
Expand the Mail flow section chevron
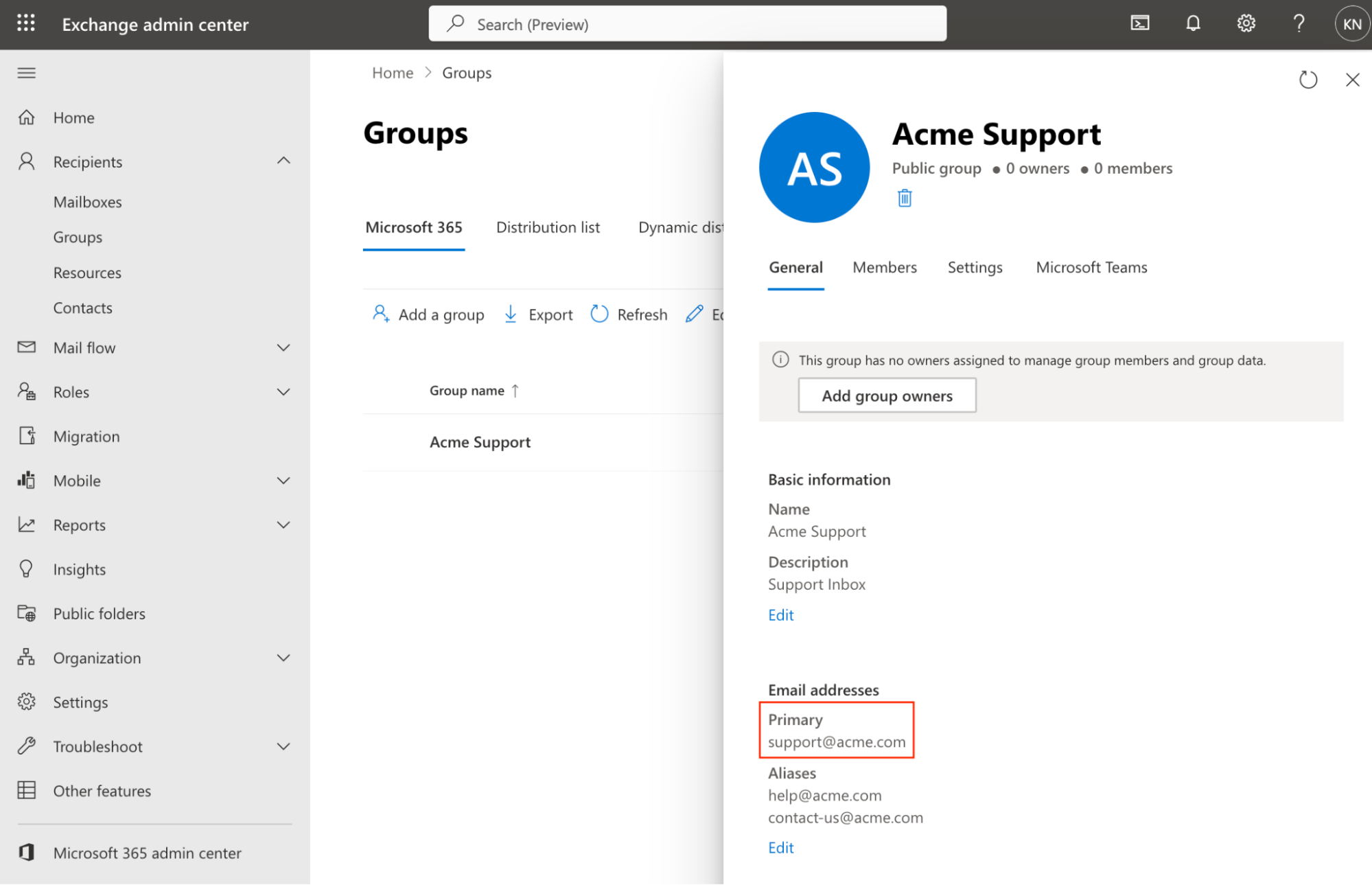[283, 347]
